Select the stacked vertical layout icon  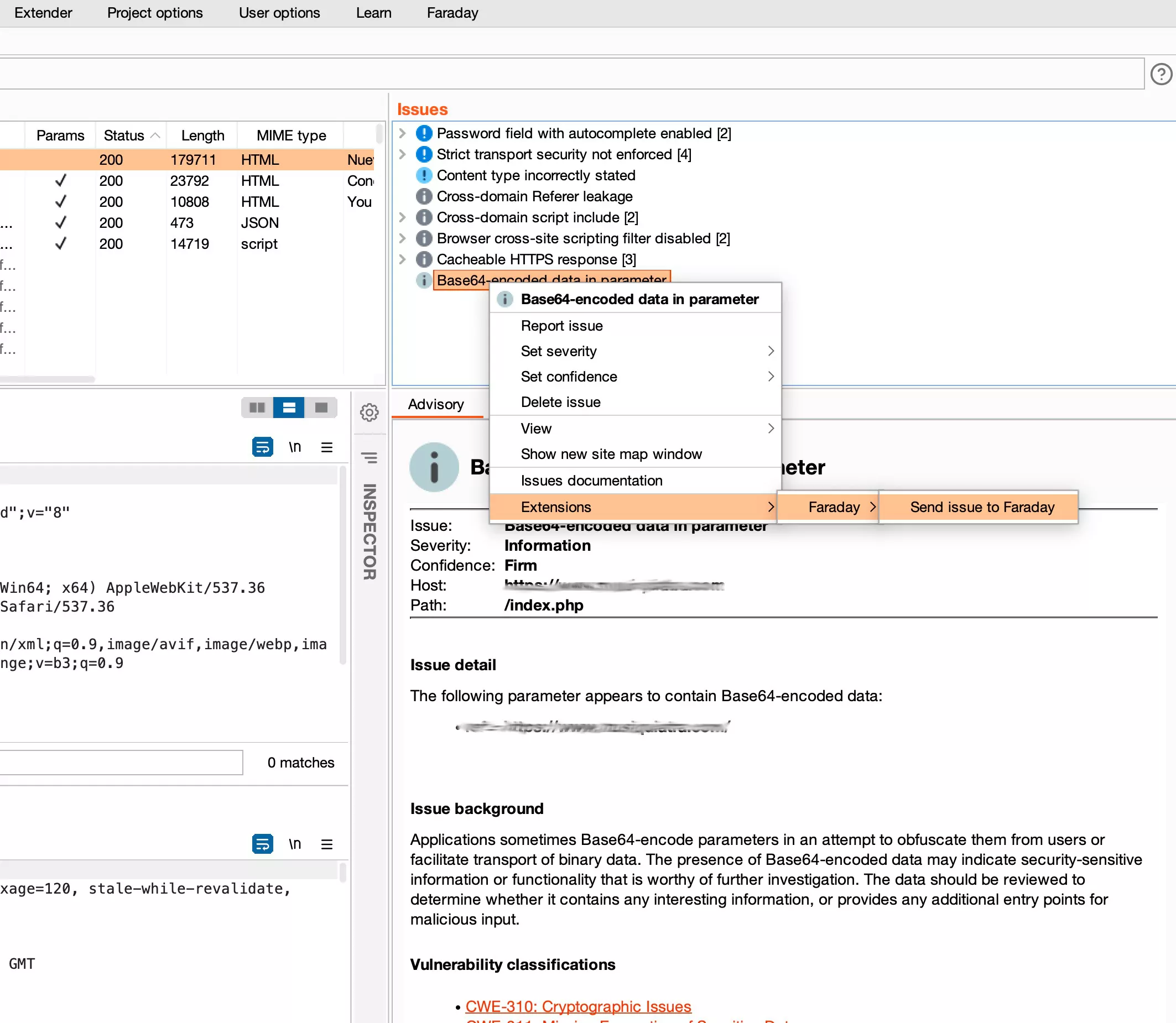click(x=289, y=408)
